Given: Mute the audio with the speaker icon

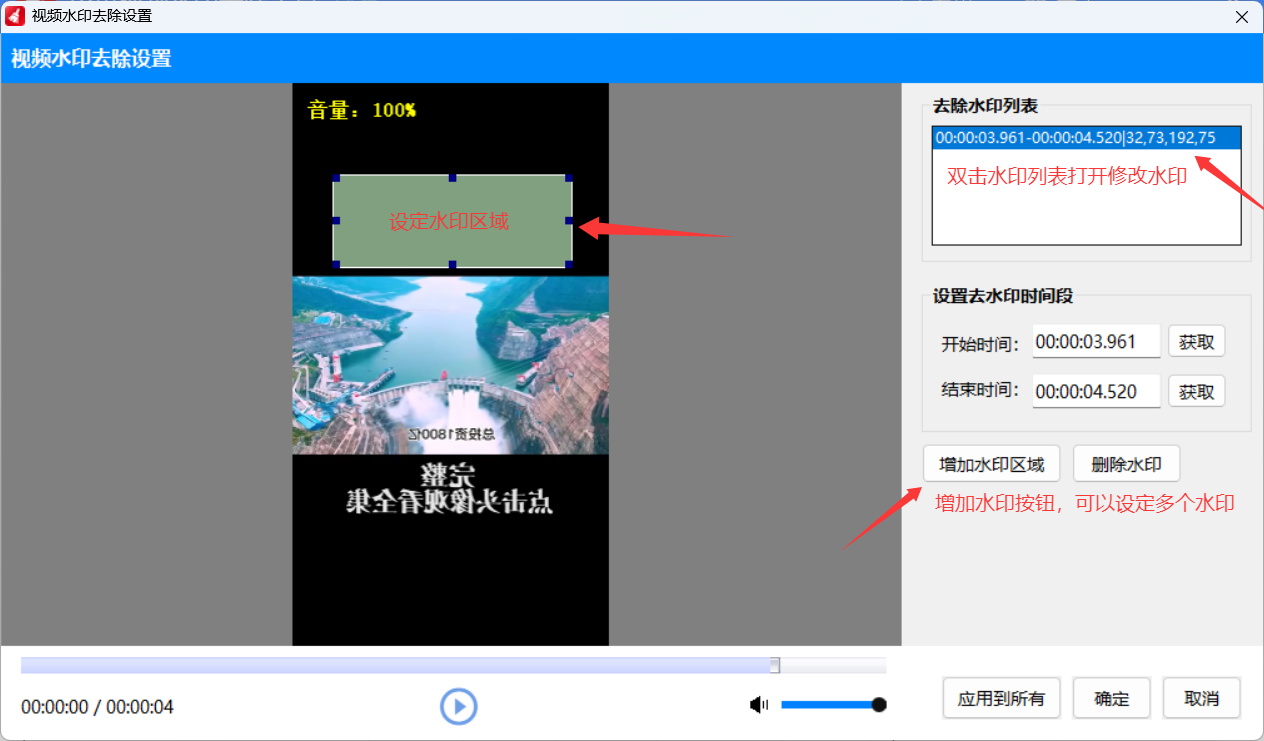Looking at the screenshot, I should point(759,705).
